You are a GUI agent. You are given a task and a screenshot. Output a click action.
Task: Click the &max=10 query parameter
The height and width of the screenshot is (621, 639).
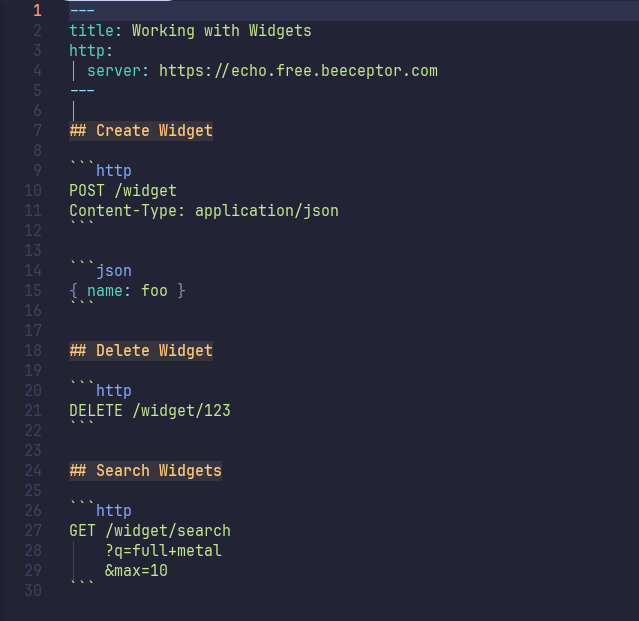(136, 571)
